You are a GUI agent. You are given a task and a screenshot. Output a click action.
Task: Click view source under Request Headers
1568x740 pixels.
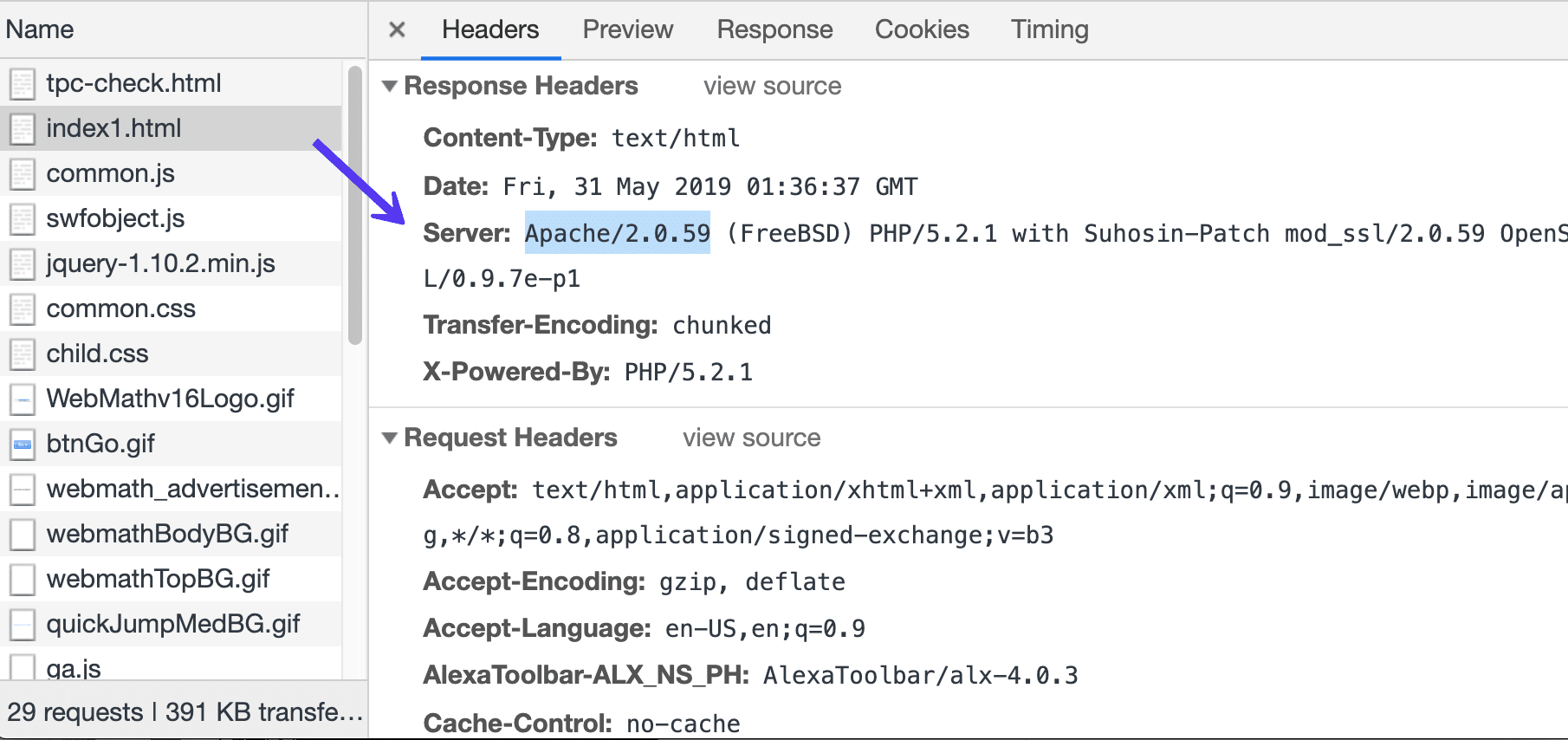coord(750,438)
